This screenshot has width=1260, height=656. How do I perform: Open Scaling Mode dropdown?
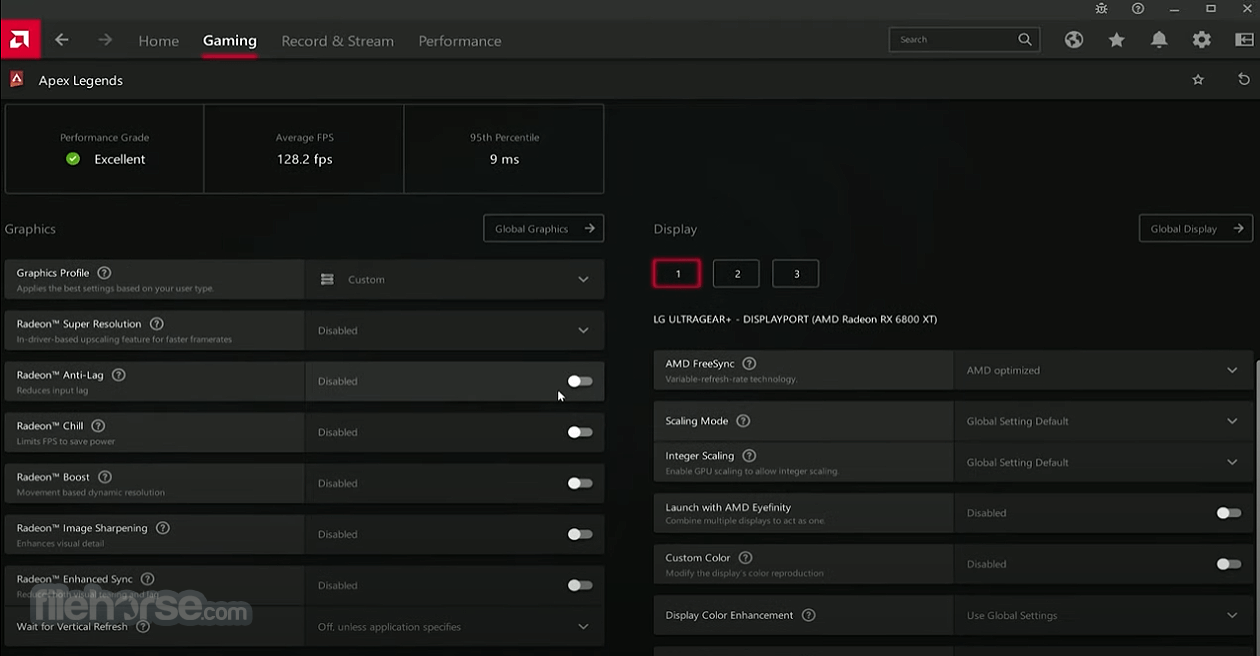pyautogui.click(x=1103, y=421)
